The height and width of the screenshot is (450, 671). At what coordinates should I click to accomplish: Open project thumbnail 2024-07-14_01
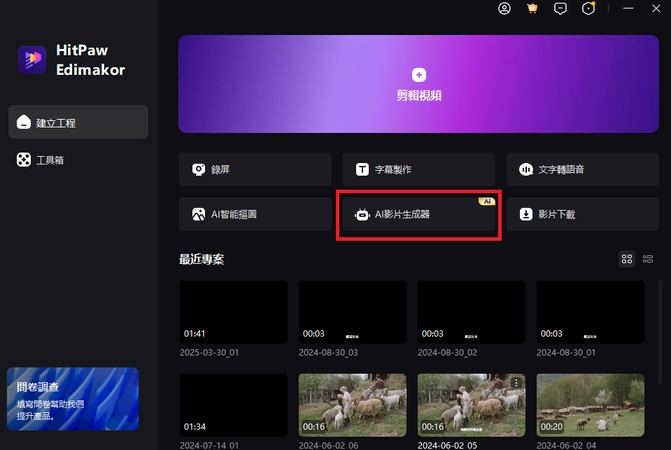(233, 405)
